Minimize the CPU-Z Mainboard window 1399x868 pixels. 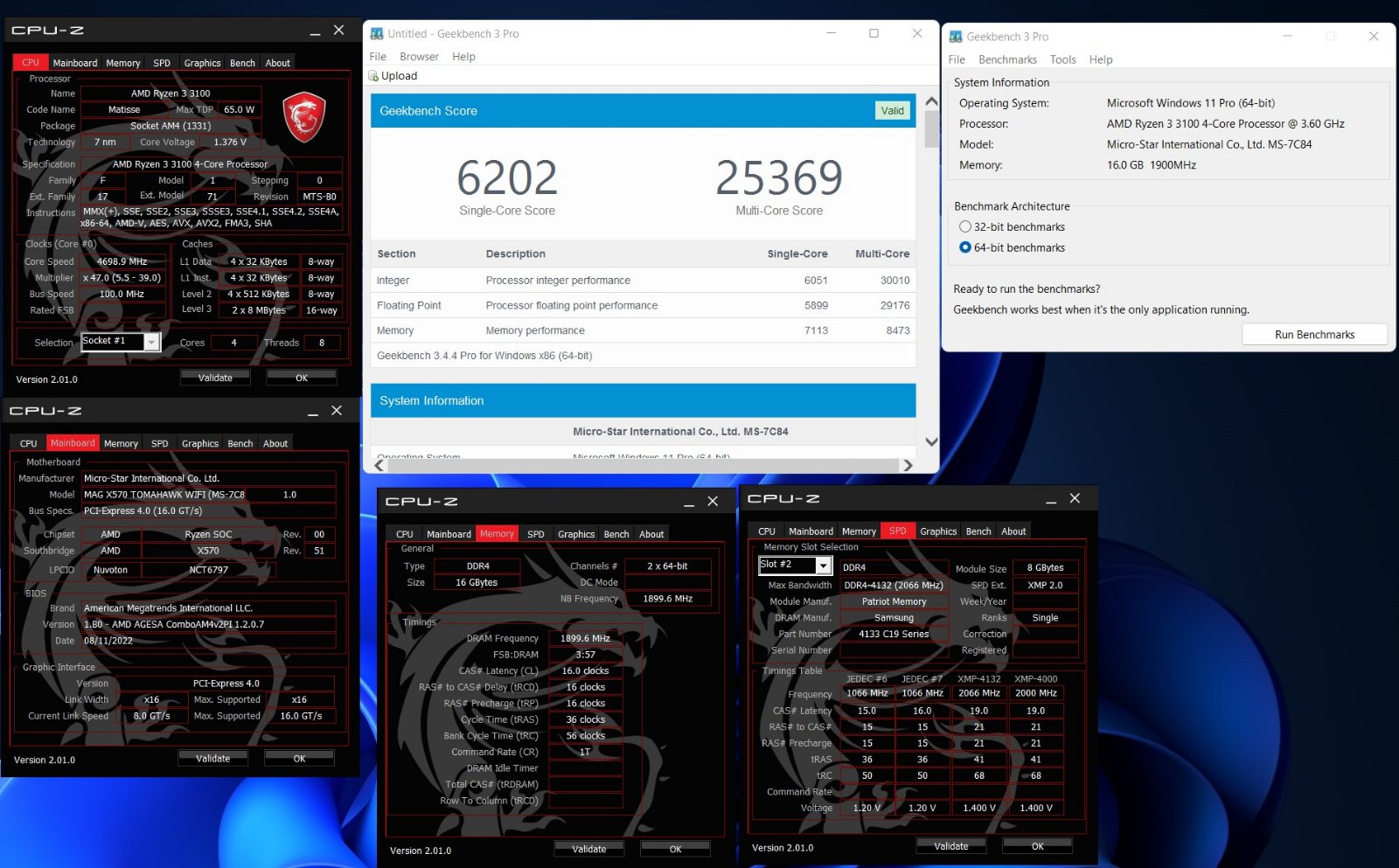(x=312, y=411)
